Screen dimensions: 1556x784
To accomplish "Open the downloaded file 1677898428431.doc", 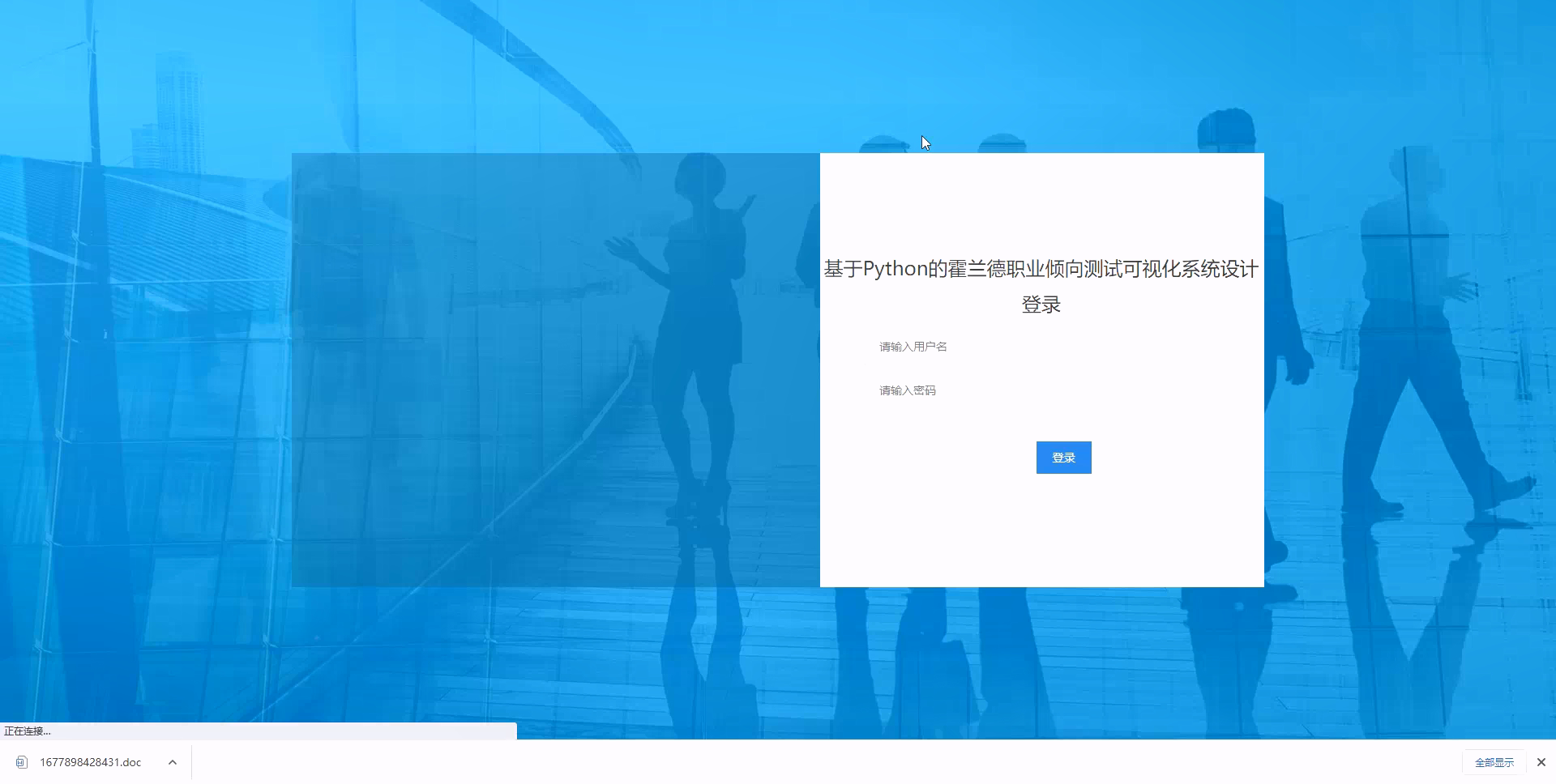I will click(x=90, y=762).
